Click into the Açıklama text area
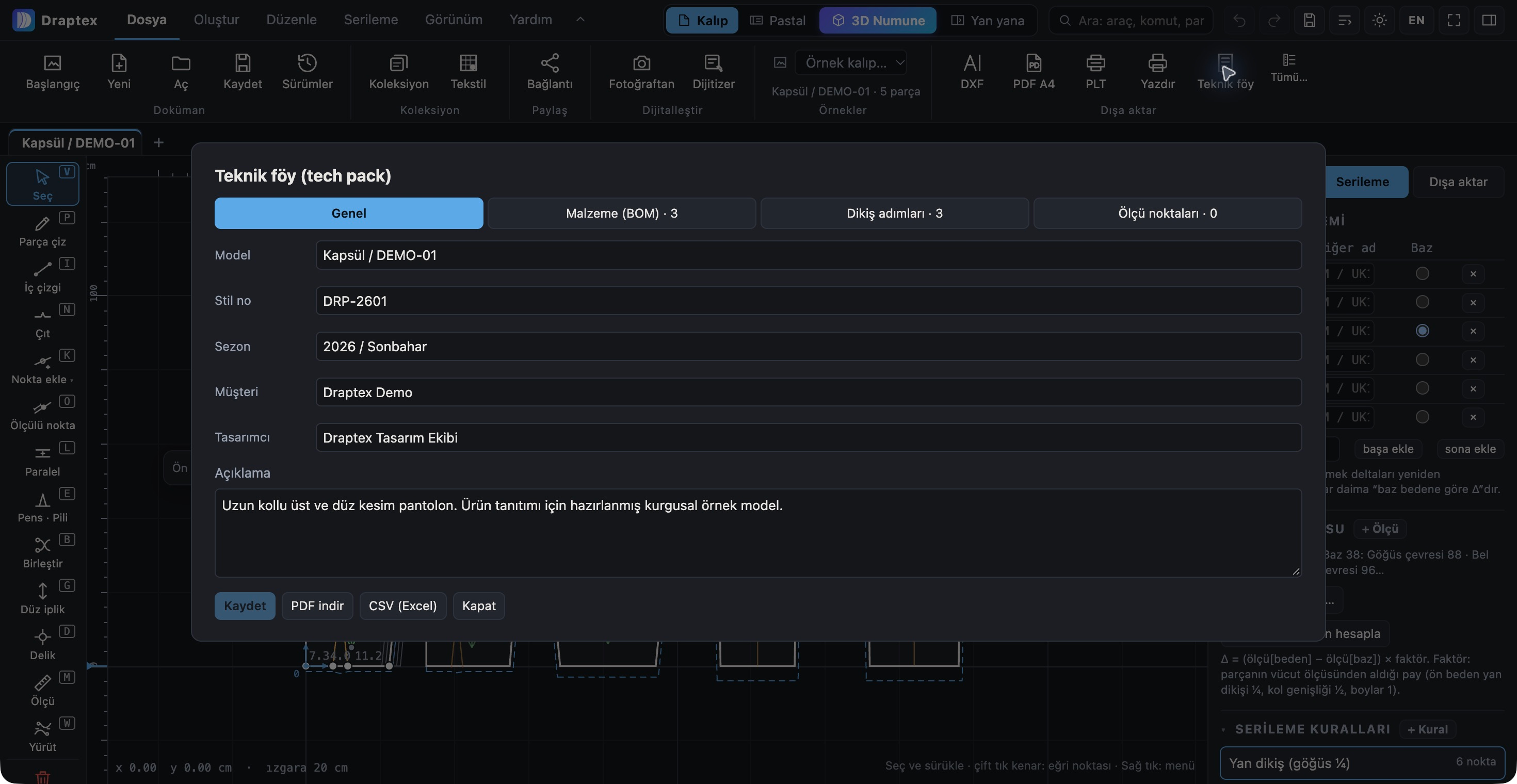The width and height of the screenshot is (1517, 784). [x=758, y=533]
